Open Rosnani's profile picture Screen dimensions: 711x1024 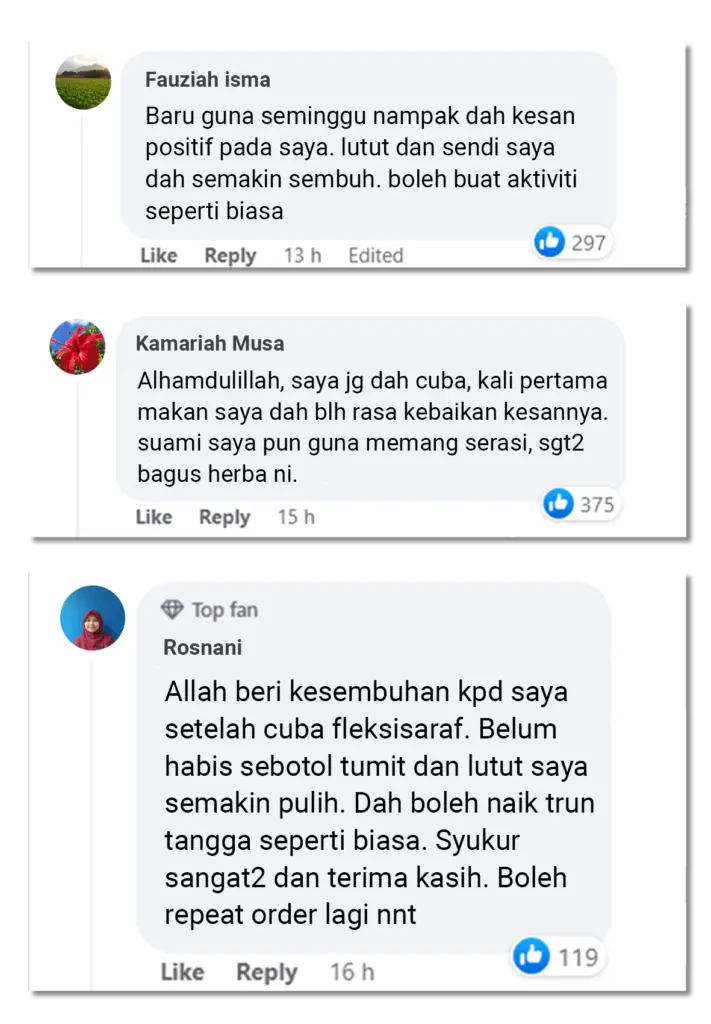(93, 618)
